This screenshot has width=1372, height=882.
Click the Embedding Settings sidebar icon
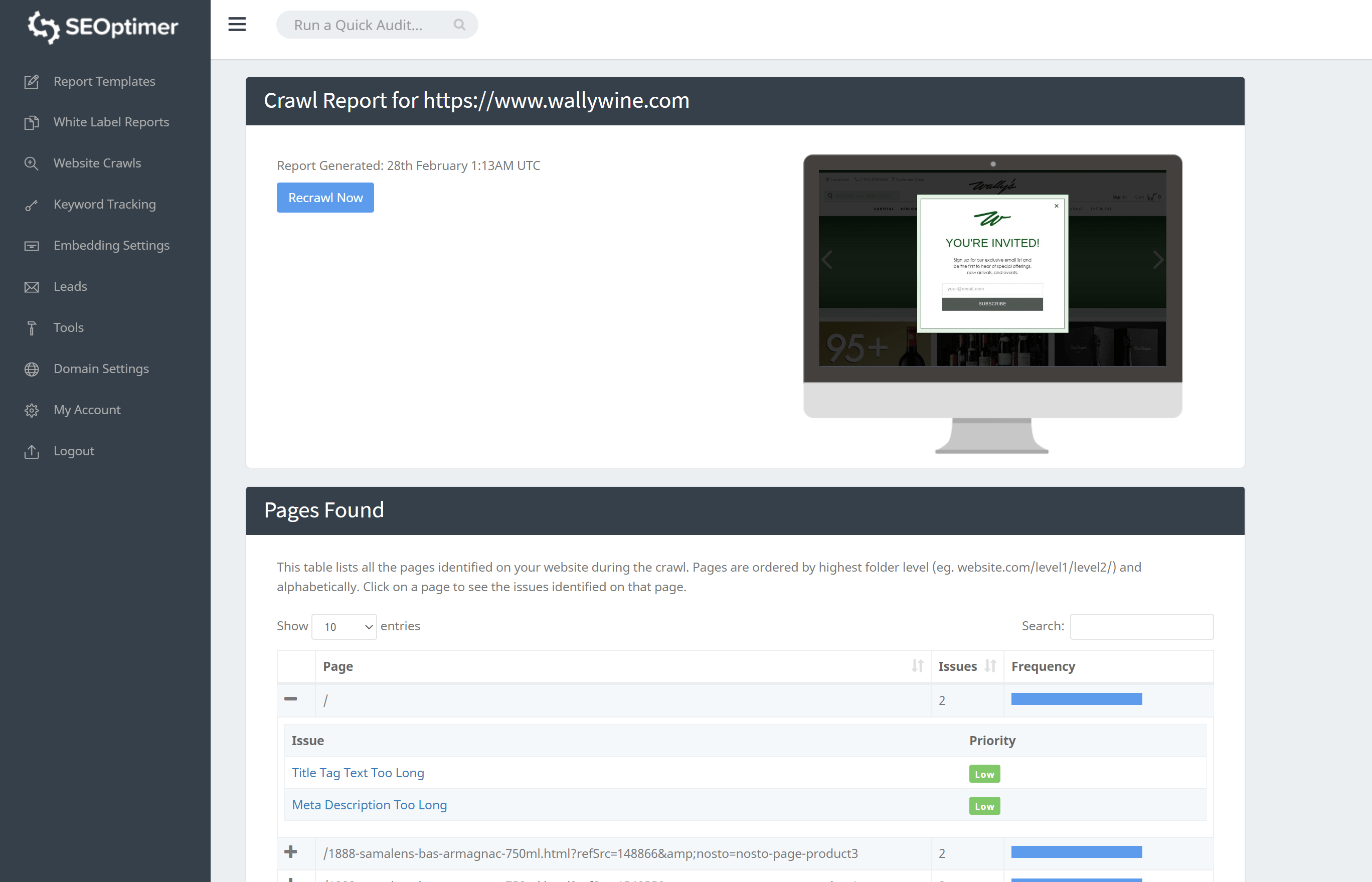pyautogui.click(x=31, y=245)
